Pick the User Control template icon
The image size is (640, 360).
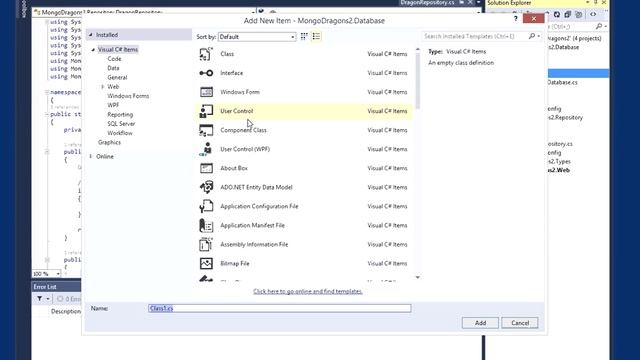tap(206, 111)
